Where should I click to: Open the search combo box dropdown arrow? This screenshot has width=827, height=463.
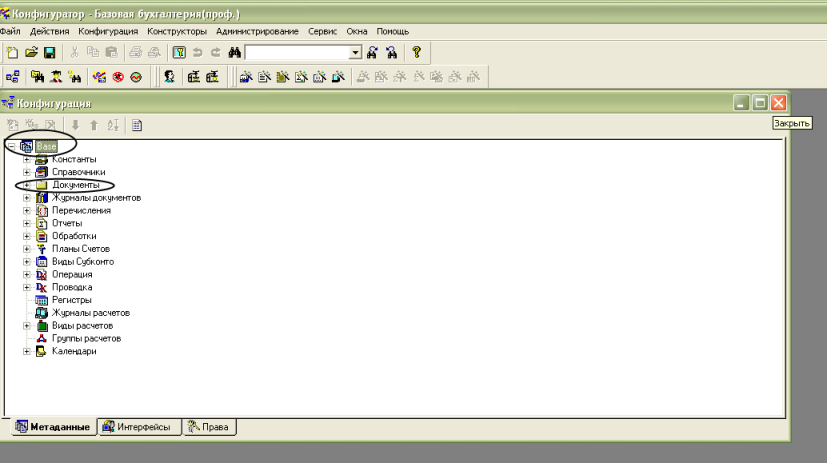[355, 53]
